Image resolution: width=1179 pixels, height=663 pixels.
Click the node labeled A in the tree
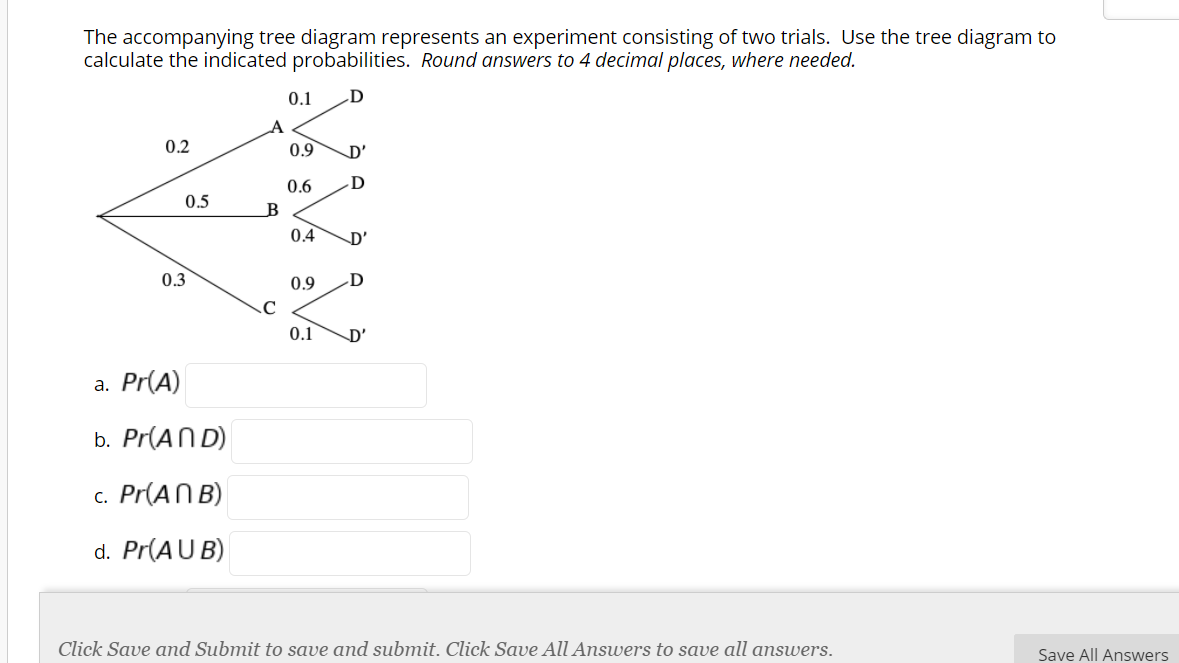pos(276,126)
